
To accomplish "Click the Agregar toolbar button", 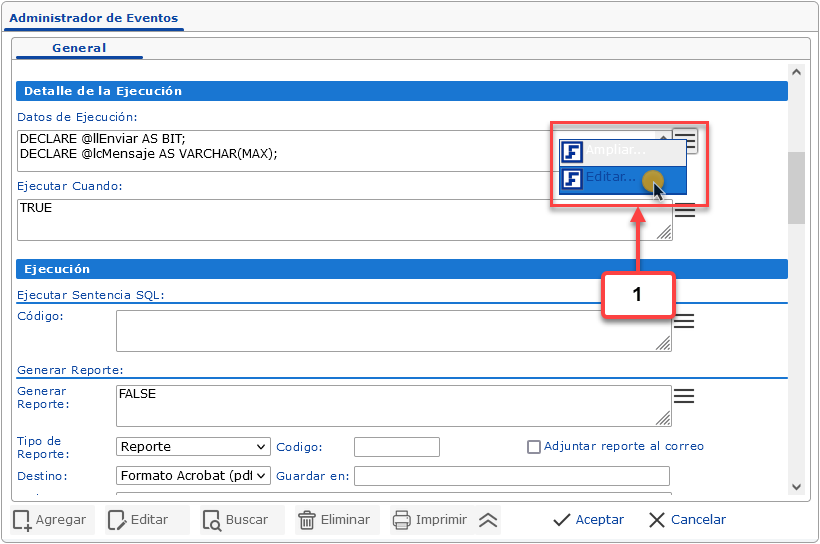I will click(52, 520).
